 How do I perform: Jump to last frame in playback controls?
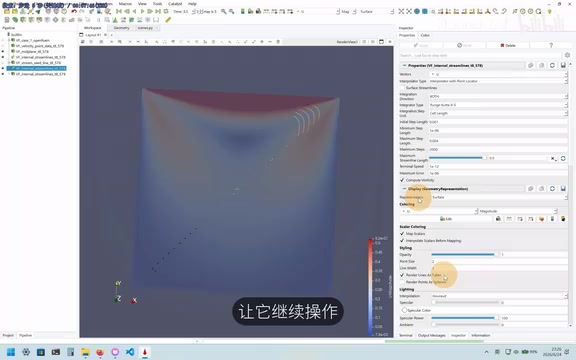click(158, 11)
